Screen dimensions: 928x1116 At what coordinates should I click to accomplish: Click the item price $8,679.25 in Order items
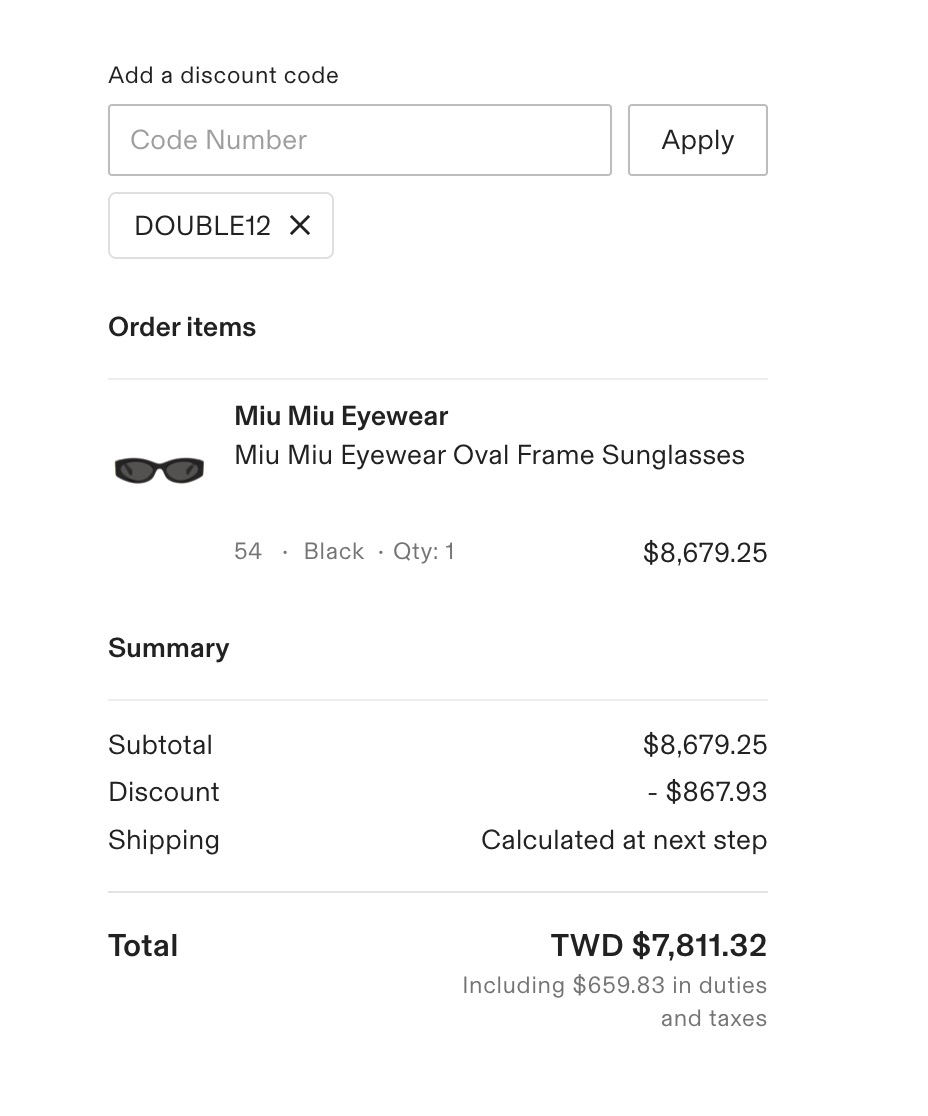click(x=704, y=553)
